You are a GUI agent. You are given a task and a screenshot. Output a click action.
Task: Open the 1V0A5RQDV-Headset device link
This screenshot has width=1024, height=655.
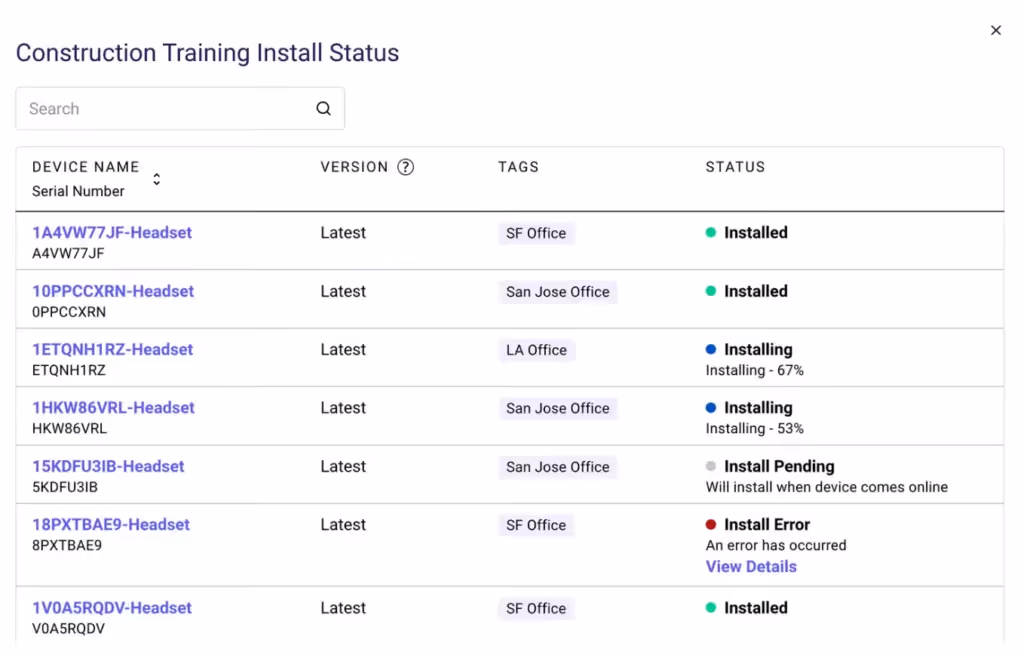[x=112, y=608]
